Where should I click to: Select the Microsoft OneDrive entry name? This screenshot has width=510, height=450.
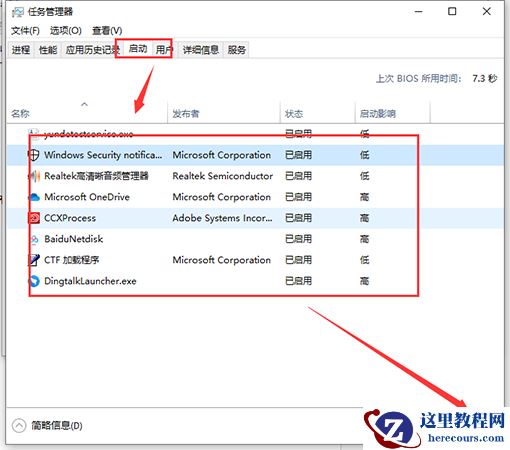pyautogui.click(x=87, y=197)
